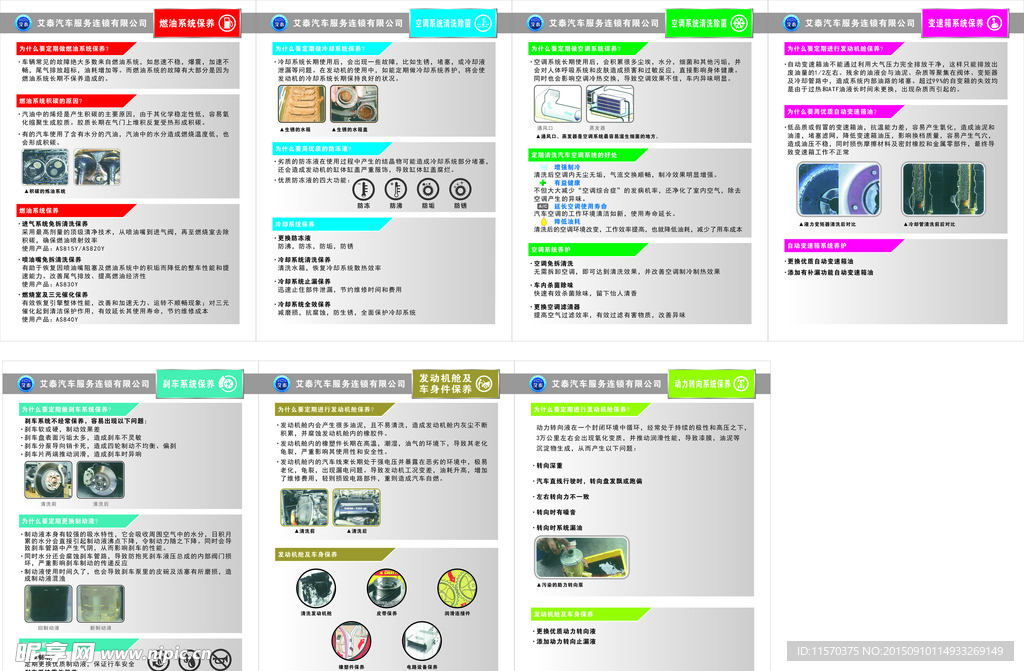Open the 通风口 air vent illustration
This screenshot has width=1024, height=671.
coord(556,104)
